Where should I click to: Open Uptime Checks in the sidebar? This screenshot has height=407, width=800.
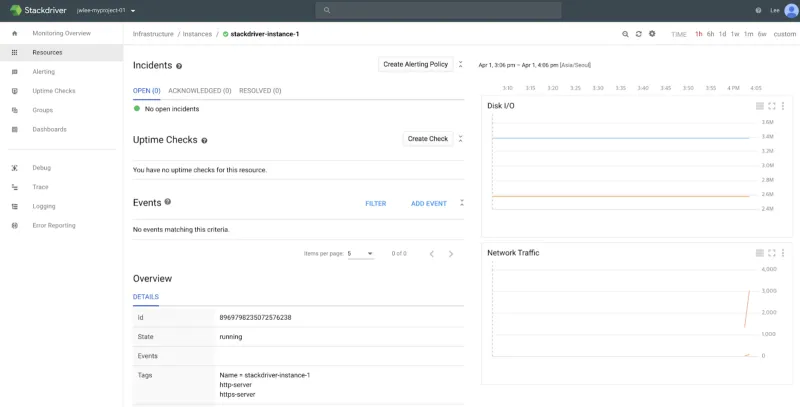(x=54, y=91)
